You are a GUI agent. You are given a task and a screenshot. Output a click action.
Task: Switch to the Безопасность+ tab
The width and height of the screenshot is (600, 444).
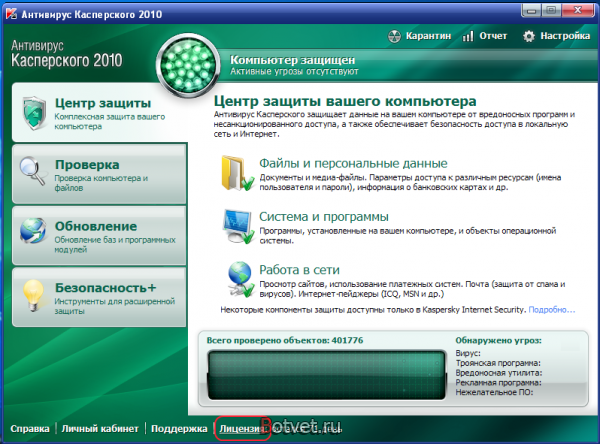[99, 297]
